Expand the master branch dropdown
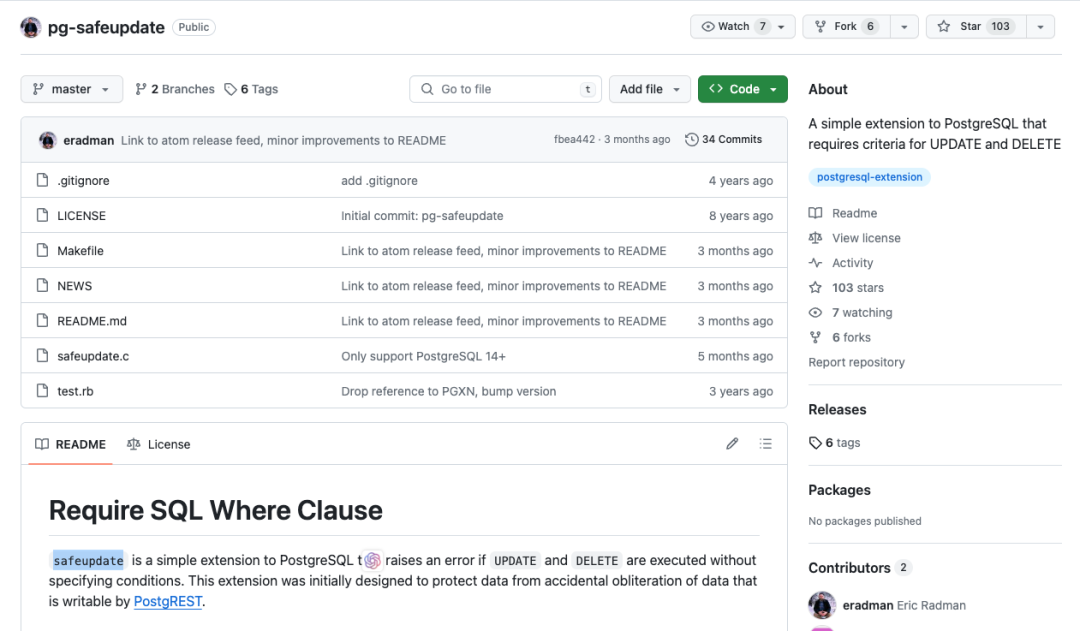 tap(71, 89)
